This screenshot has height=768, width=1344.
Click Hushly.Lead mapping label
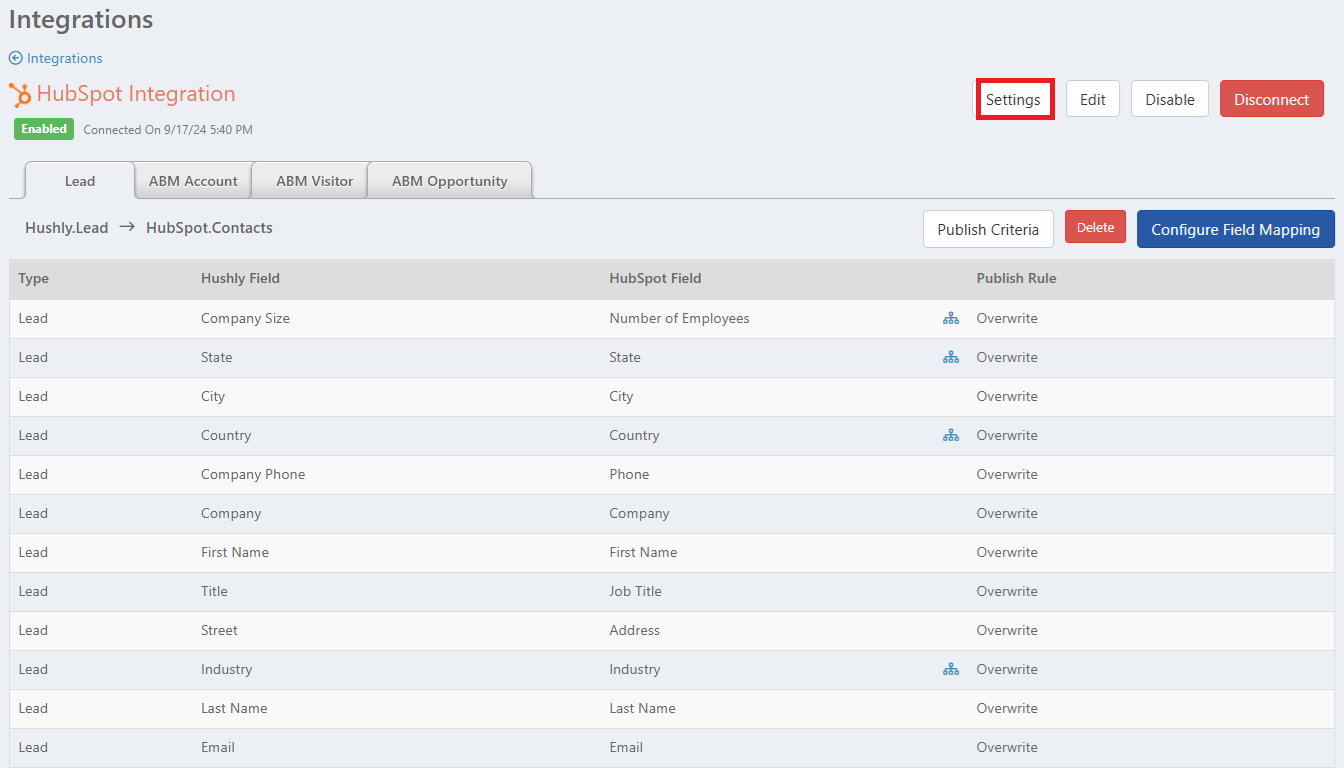66,228
